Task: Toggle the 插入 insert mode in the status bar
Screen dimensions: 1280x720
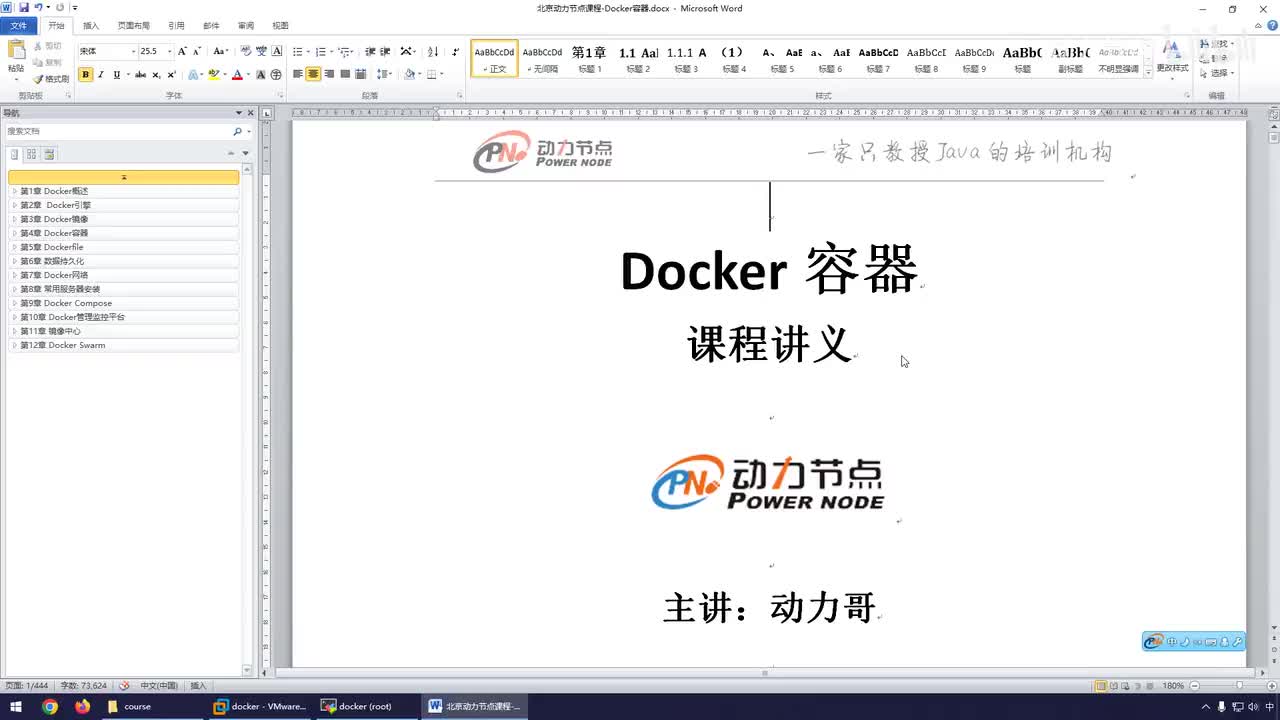Action: tap(198, 686)
